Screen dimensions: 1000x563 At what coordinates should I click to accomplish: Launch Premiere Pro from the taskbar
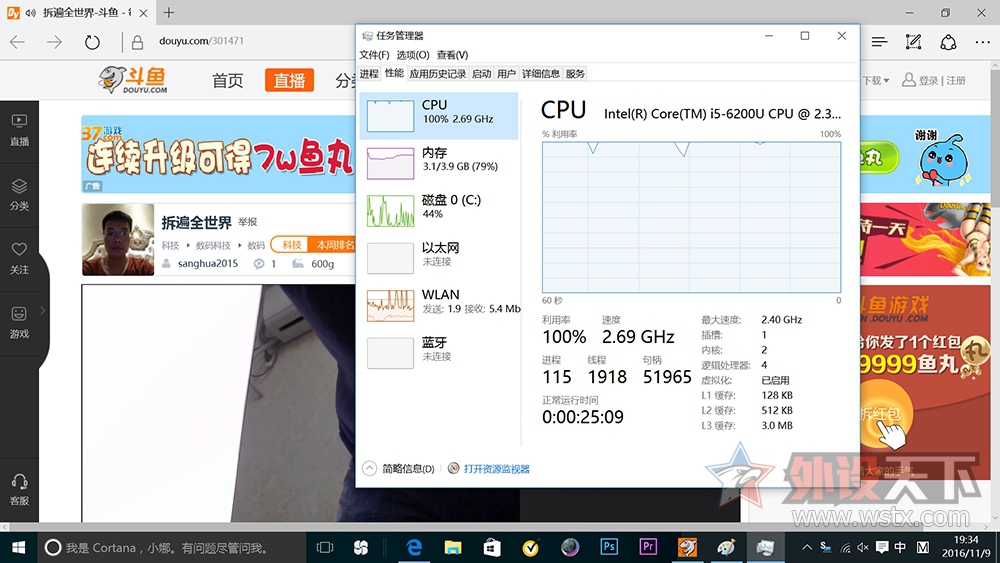coord(648,547)
